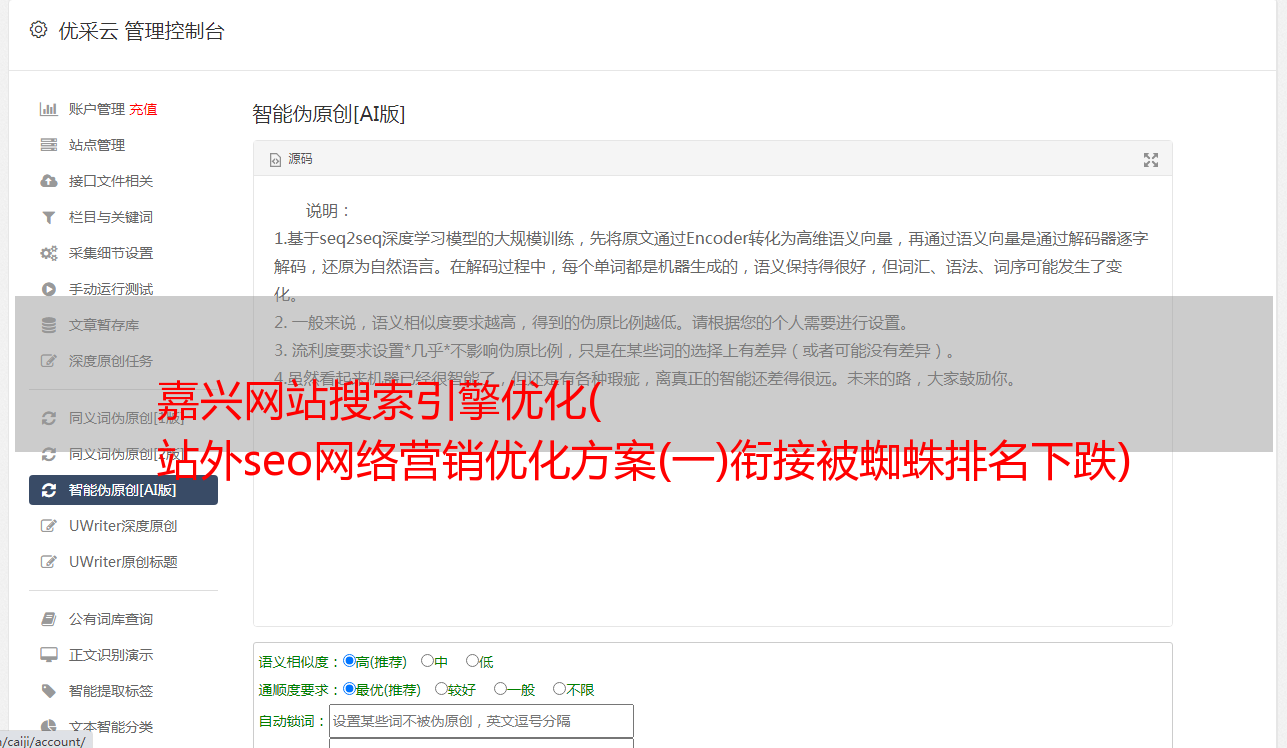
Task: Click the 自动锁词 input field
Action: point(481,721)
